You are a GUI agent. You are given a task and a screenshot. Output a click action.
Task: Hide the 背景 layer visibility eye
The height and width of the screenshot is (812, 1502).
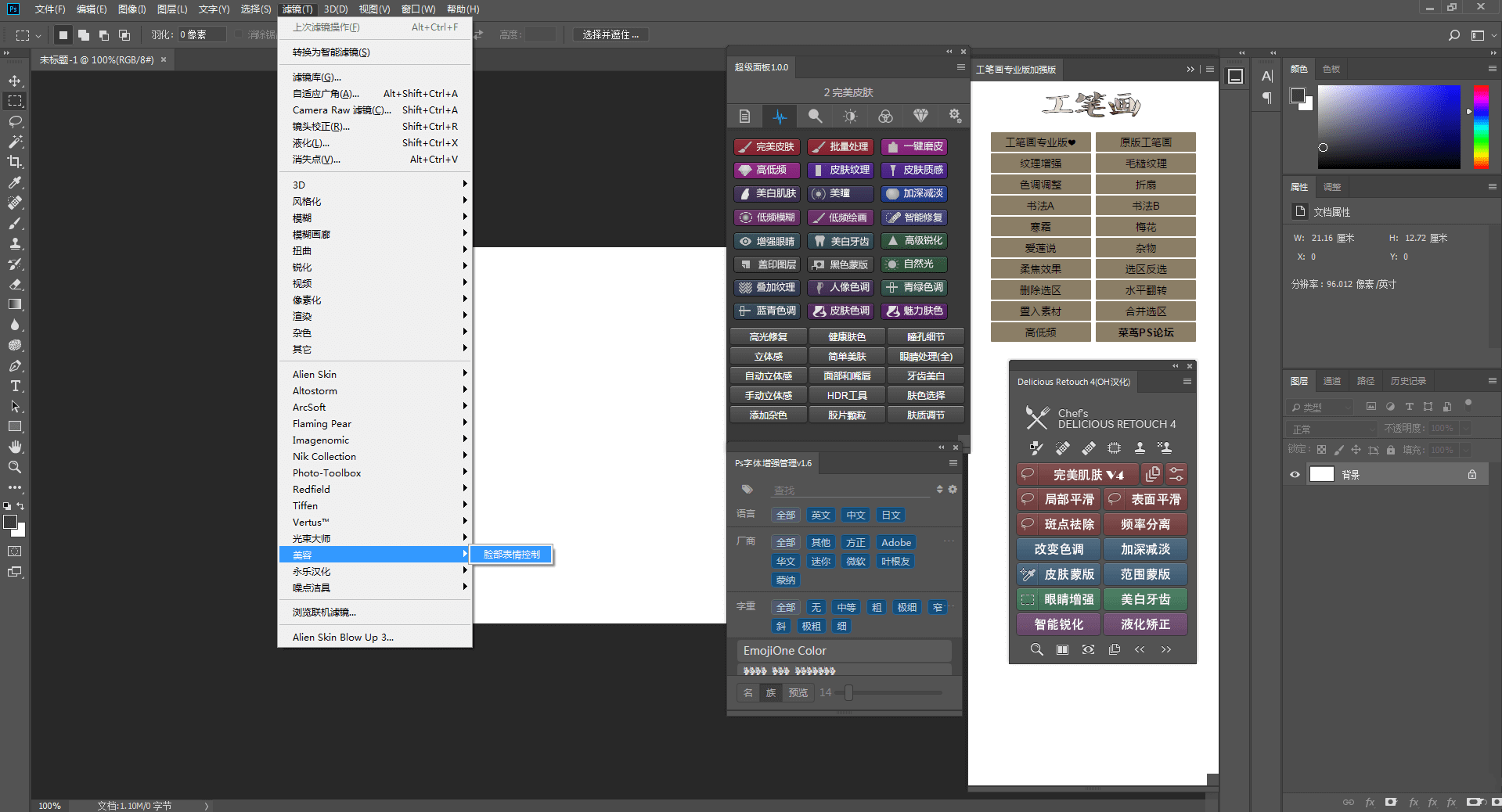pos(1295,474)
